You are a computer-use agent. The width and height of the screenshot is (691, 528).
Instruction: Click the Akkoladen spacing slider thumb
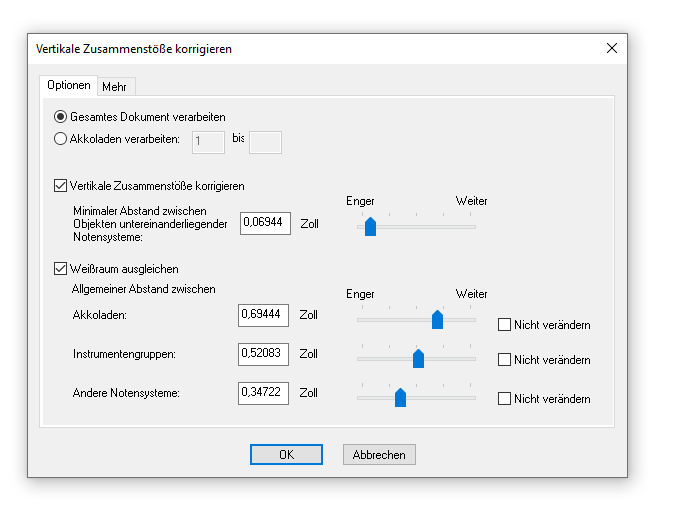[437, 320]
